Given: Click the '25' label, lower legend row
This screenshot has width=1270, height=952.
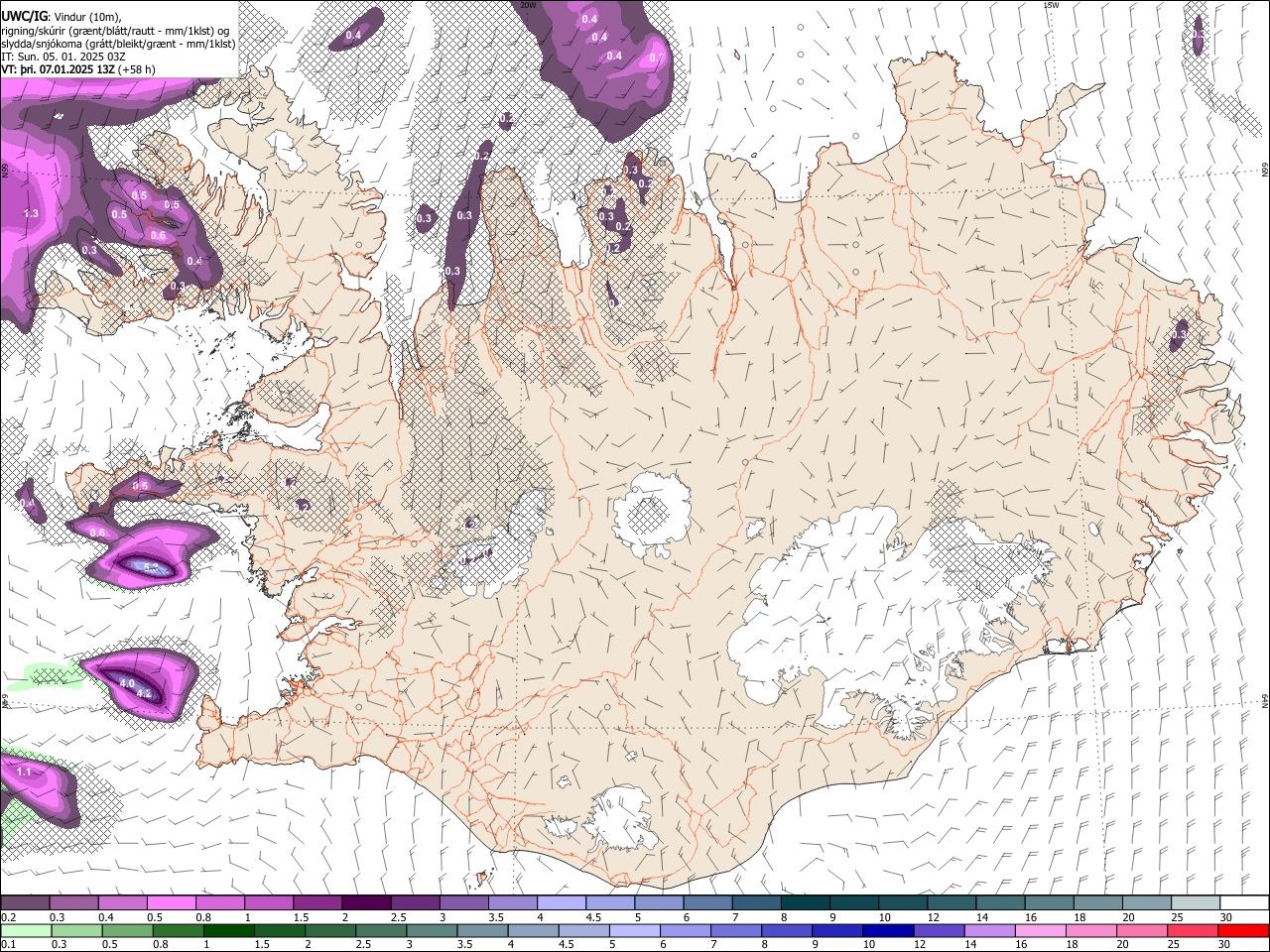Looking at the screenshot, I should (x=1173, y=944).
